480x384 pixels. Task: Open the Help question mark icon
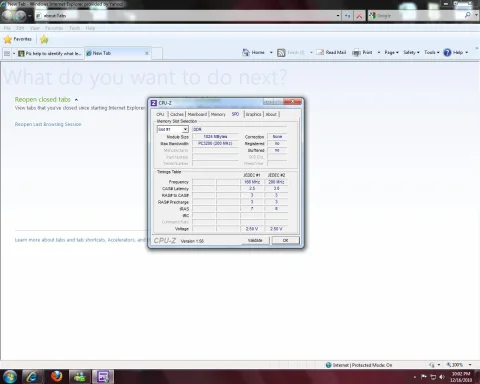(x=447, y=52)
